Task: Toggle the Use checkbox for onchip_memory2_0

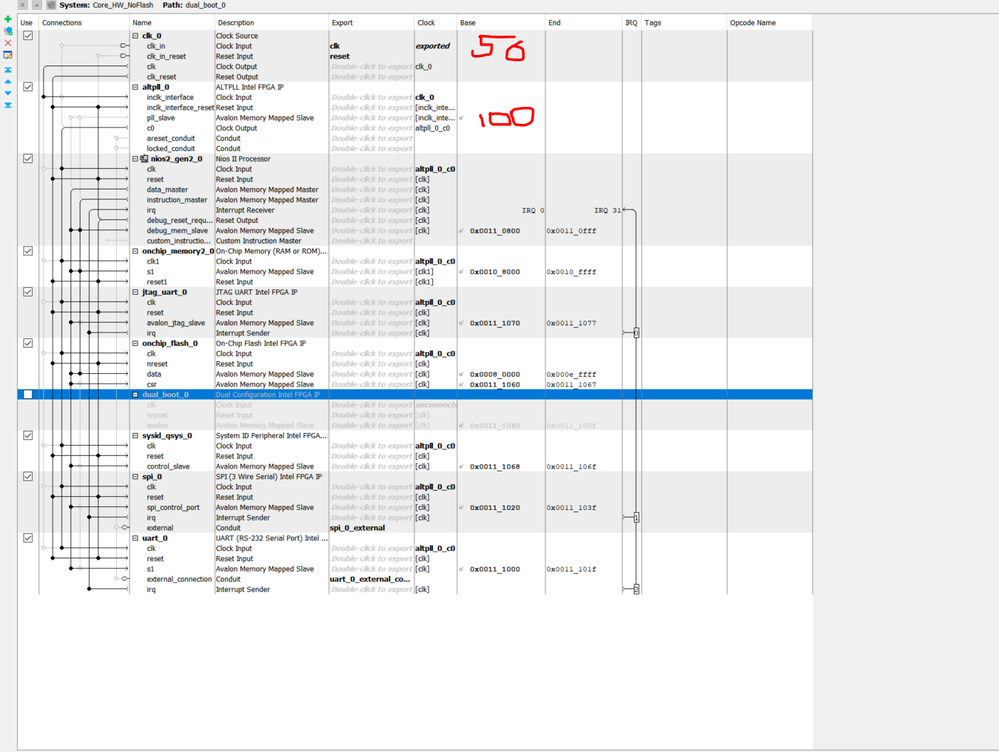Action: [28, 251]
